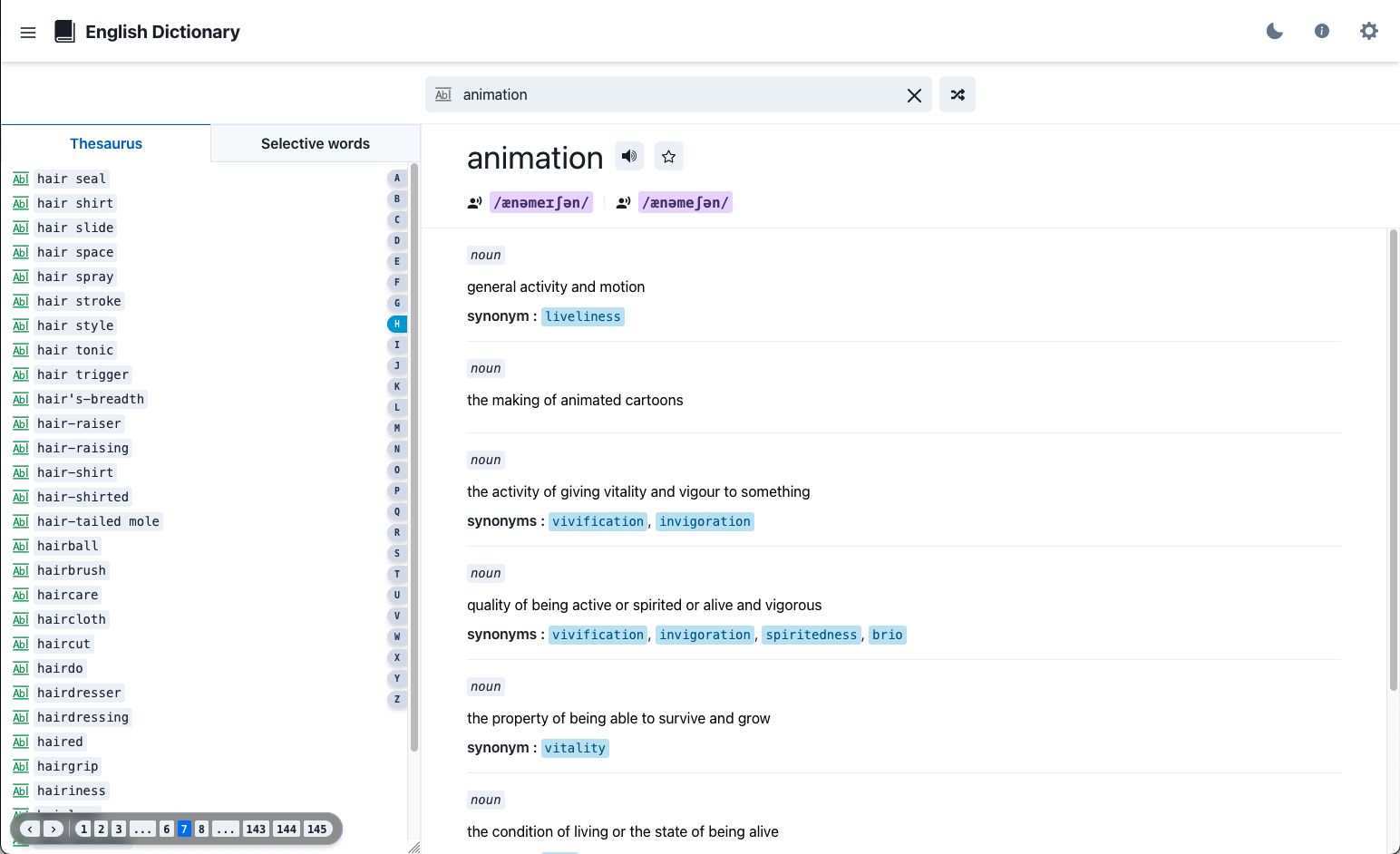This screenshot has height=854, width=1400.
Task: Open settings gear icon
Action: 1369,32
